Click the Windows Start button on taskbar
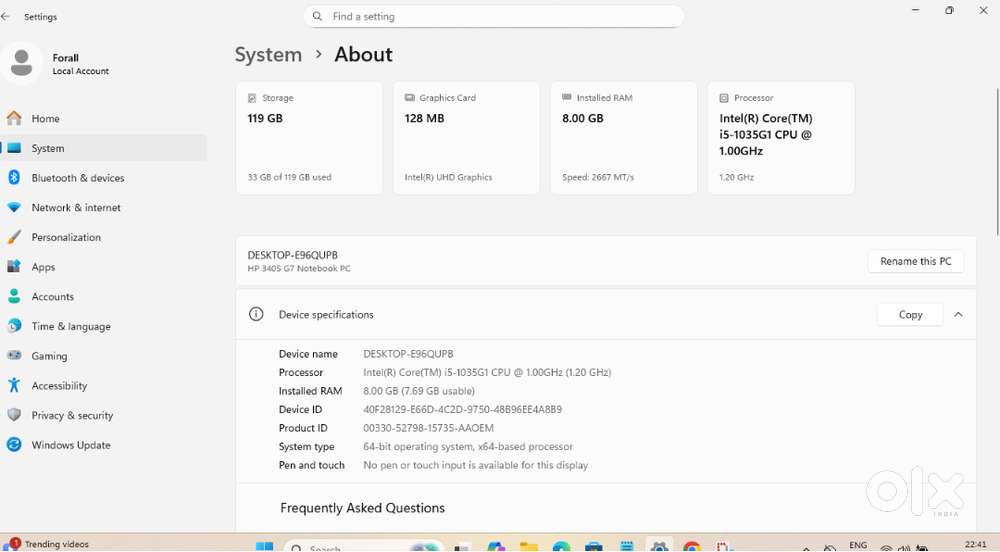 coord(264,547)
